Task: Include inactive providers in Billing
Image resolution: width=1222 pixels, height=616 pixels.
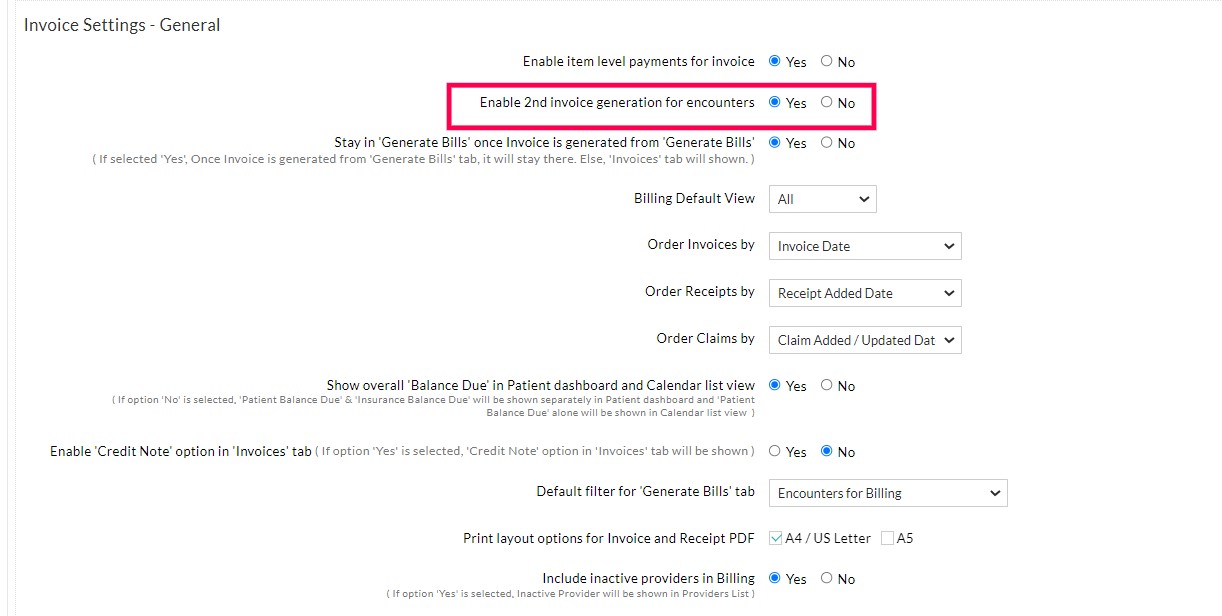Action: click(x=773, y=578)
